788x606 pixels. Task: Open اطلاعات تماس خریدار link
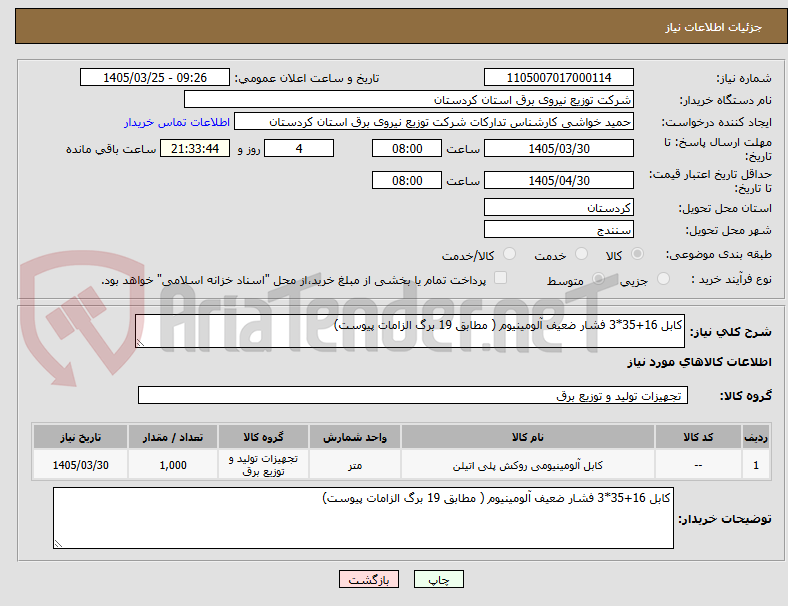(x=177, y=122)
